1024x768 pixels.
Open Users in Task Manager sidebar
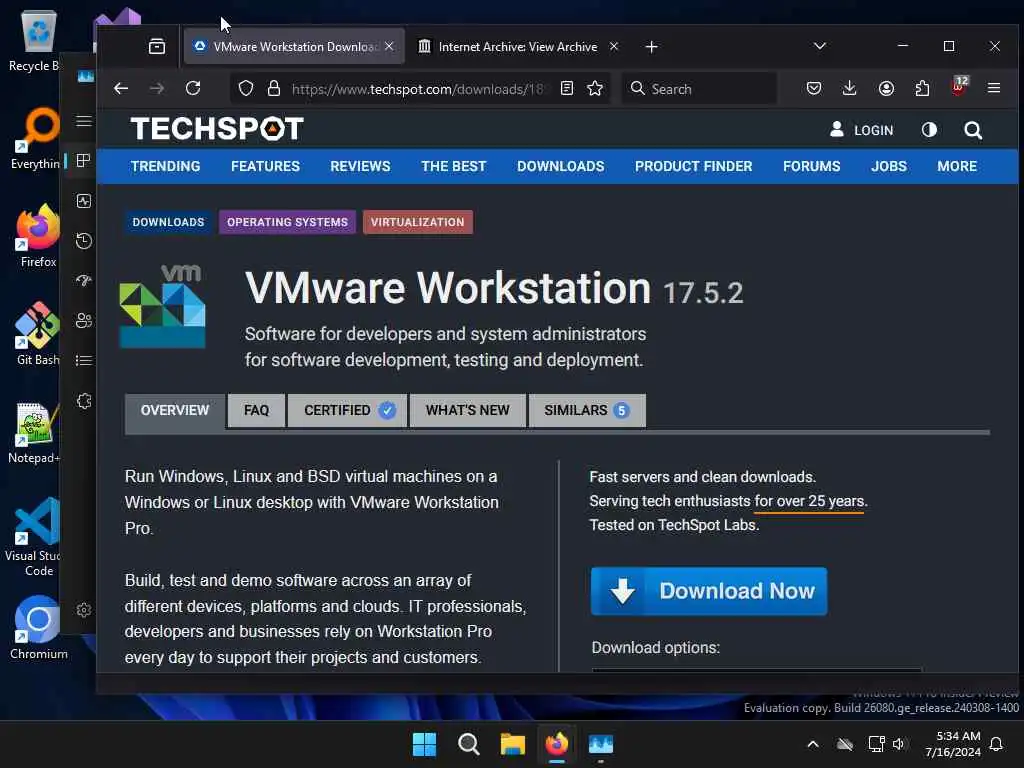click(x=84, y=321)
